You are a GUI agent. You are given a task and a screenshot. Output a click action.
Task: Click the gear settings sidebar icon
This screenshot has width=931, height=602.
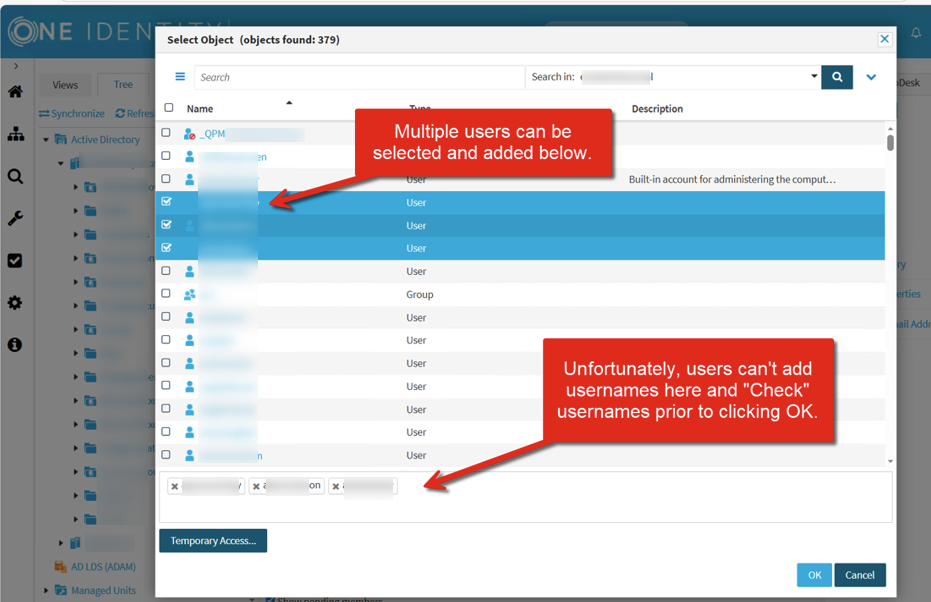point(15,302)
